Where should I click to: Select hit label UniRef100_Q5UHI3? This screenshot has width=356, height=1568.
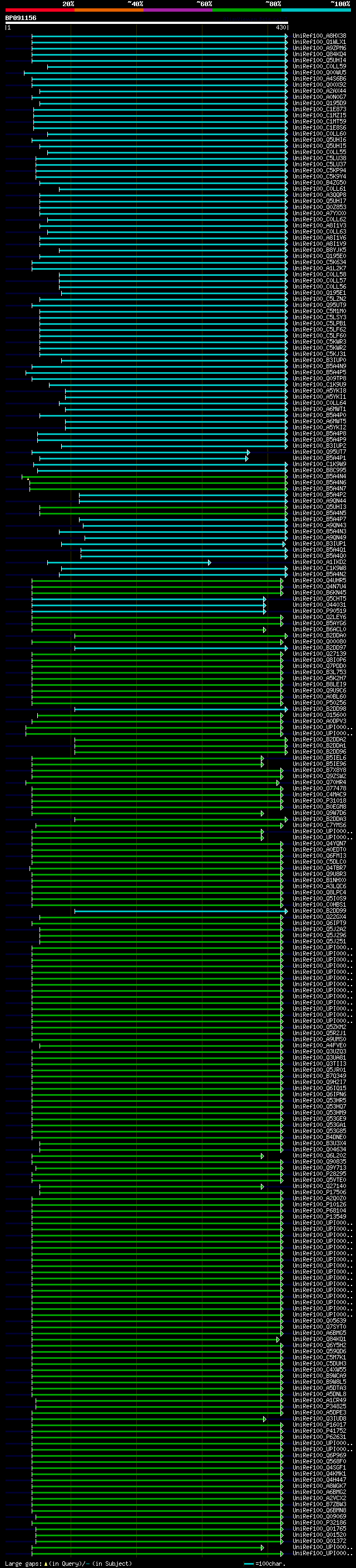coord(319,507)
